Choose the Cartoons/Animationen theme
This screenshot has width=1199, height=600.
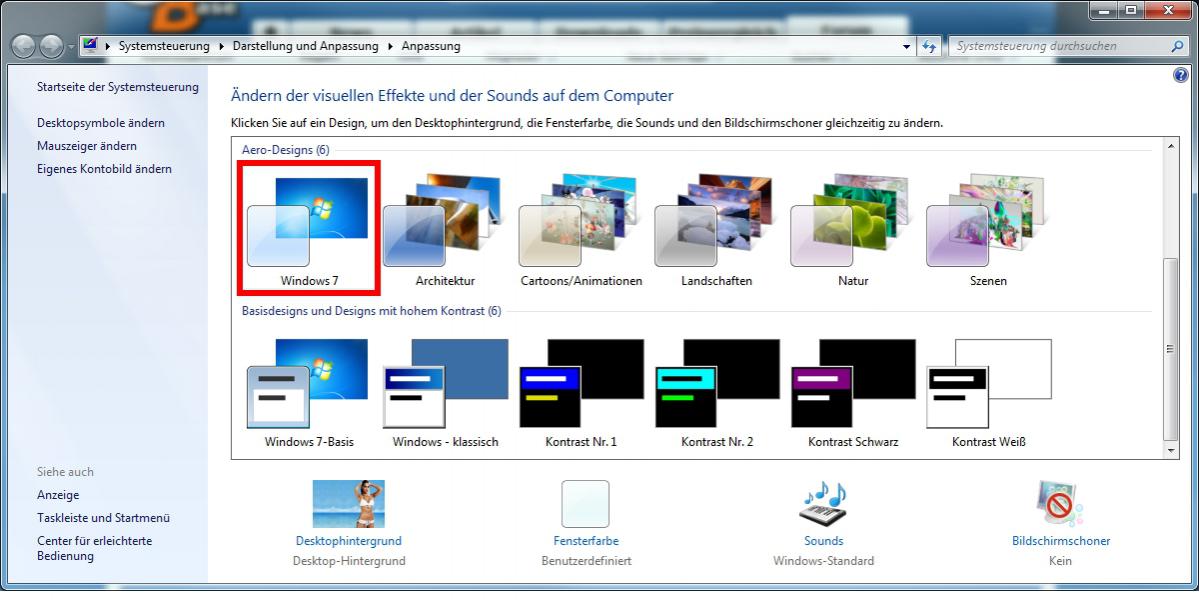coord(581,231)
